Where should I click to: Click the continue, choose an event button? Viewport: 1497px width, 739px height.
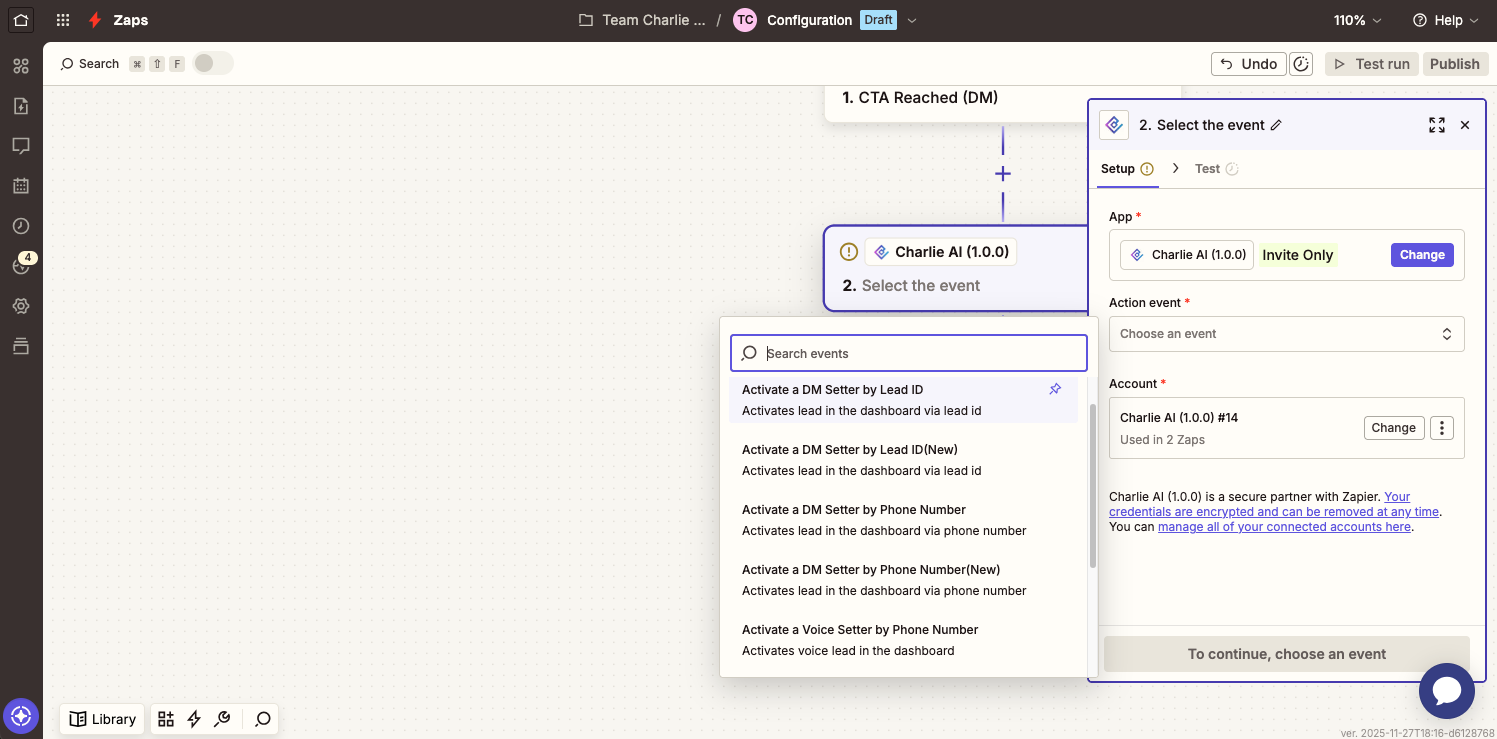point(1287,654)
